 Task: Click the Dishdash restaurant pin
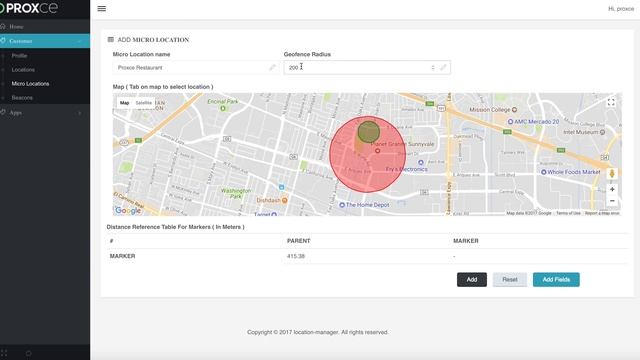284,200
